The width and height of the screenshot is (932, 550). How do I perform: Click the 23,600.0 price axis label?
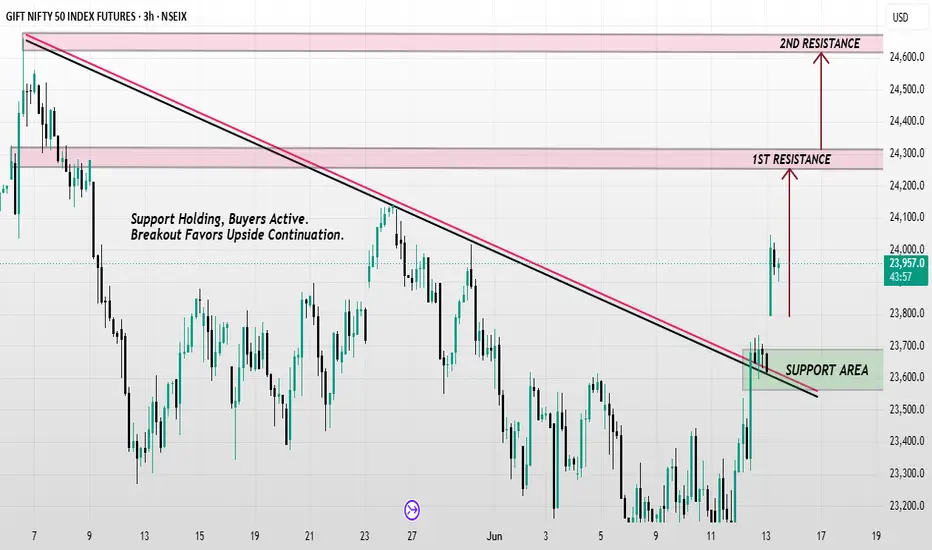pos(907,377)
